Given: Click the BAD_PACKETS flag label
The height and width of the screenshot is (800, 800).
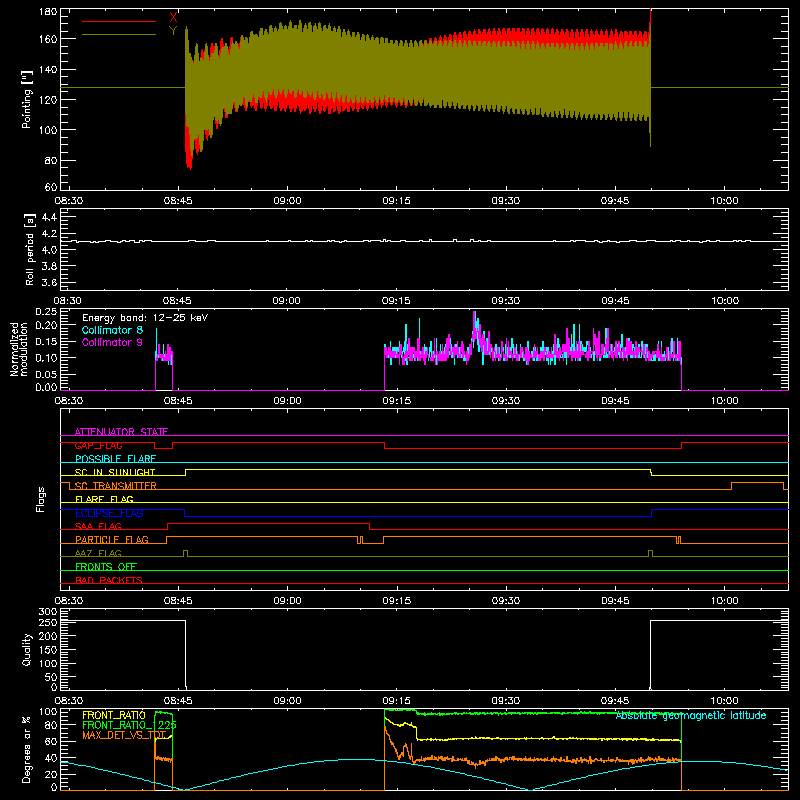Looking at the screenshot, I should coord(109,580).
